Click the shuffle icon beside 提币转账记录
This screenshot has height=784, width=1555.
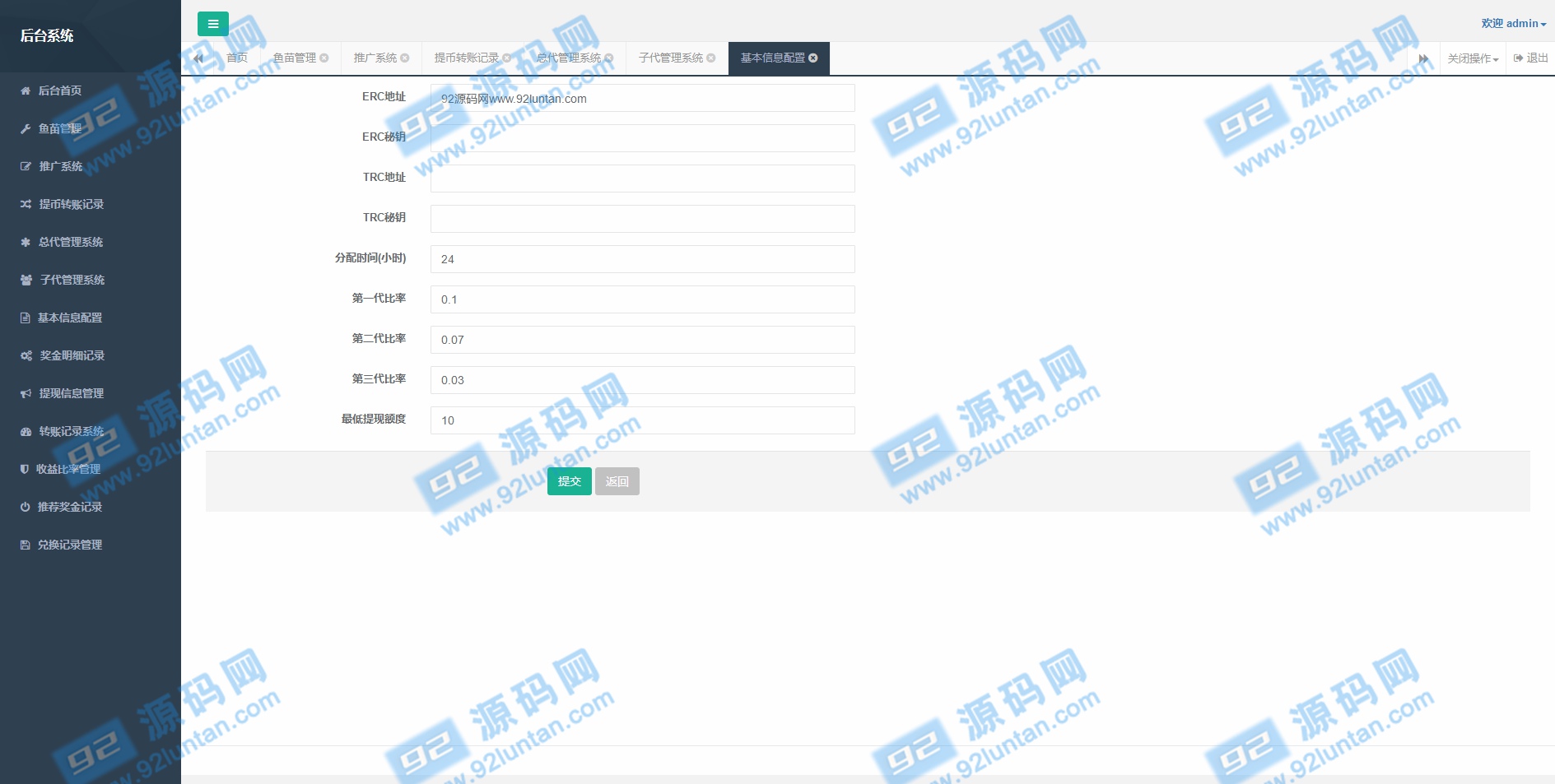coord(26,205)
